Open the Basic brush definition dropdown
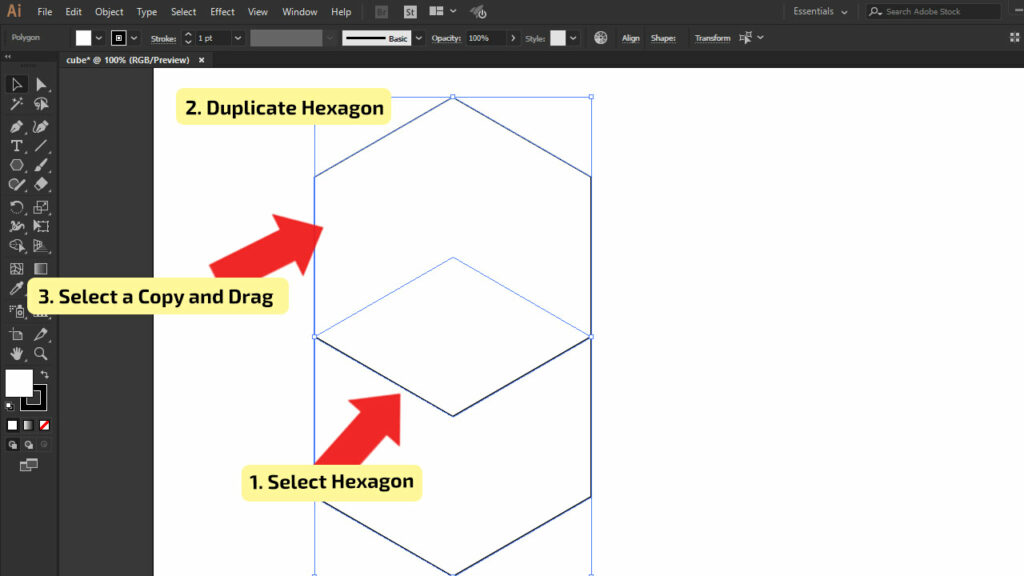Image resolution: width=1024 pixels, height=576 pixels. [418, 38]
